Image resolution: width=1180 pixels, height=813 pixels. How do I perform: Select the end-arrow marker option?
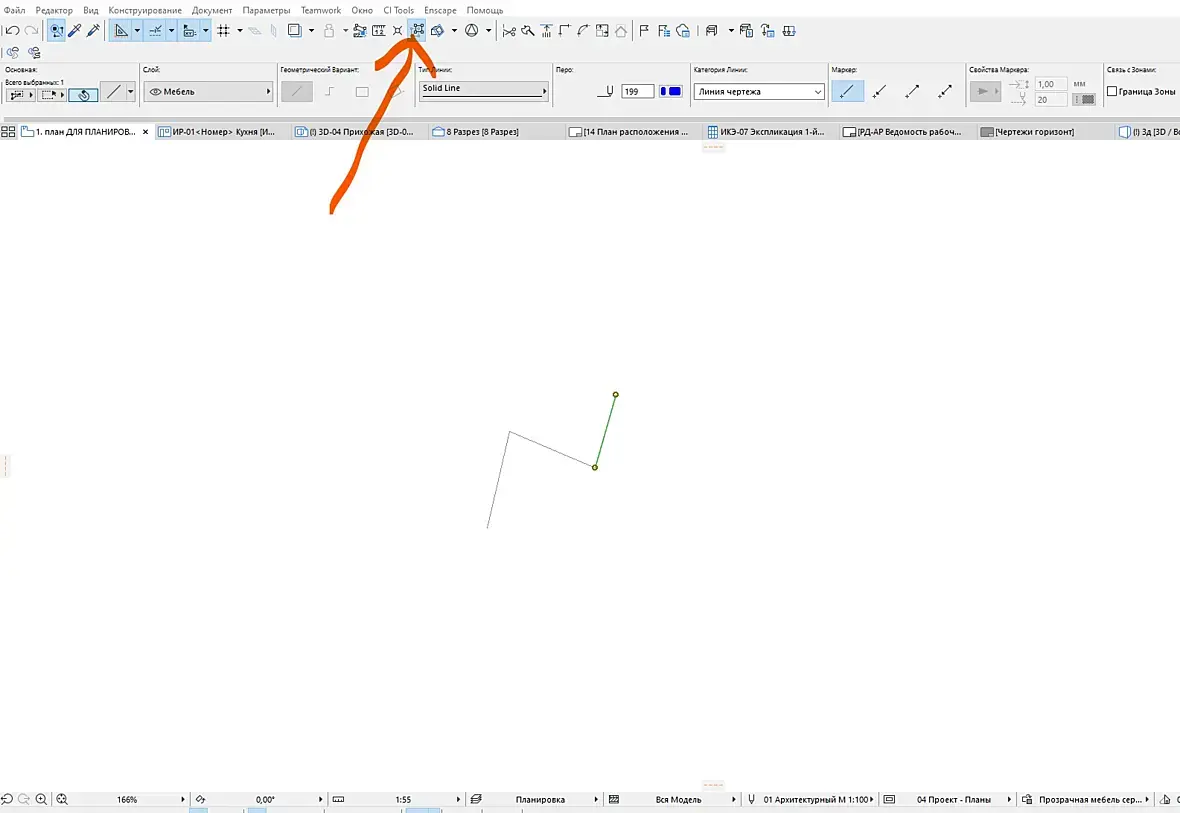click(x=912, y=92)
